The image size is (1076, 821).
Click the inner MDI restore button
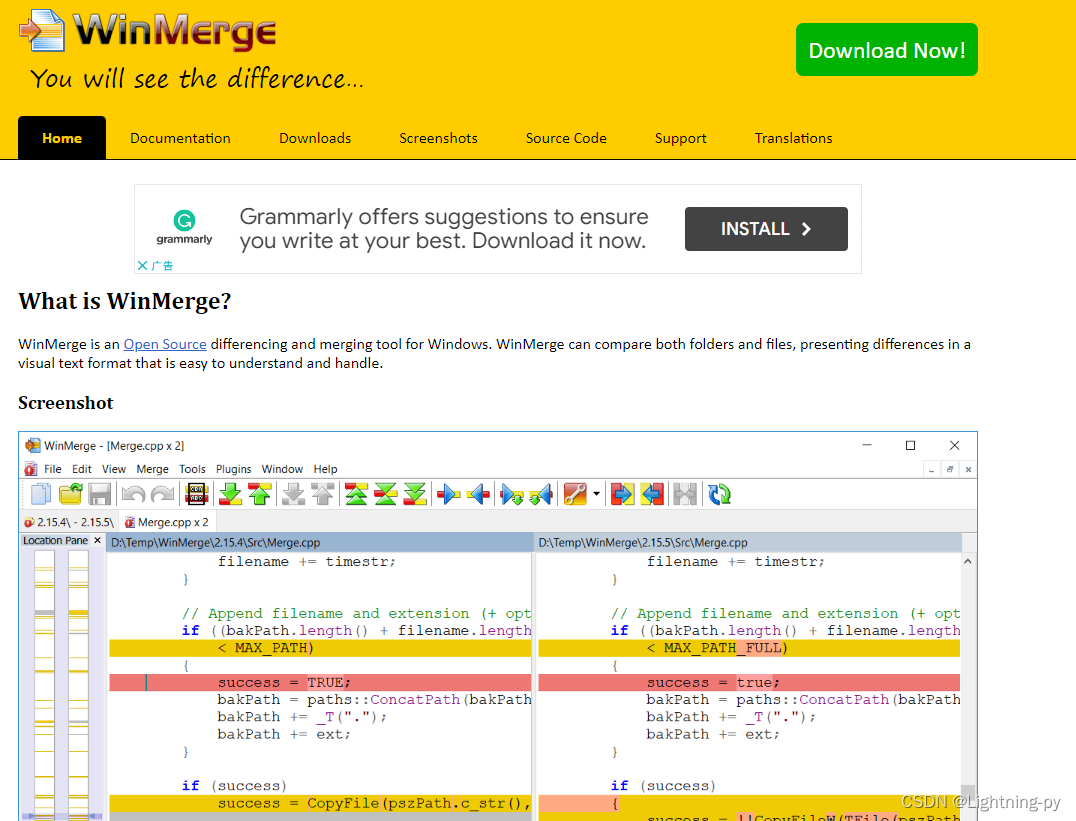tap(950, 470)
